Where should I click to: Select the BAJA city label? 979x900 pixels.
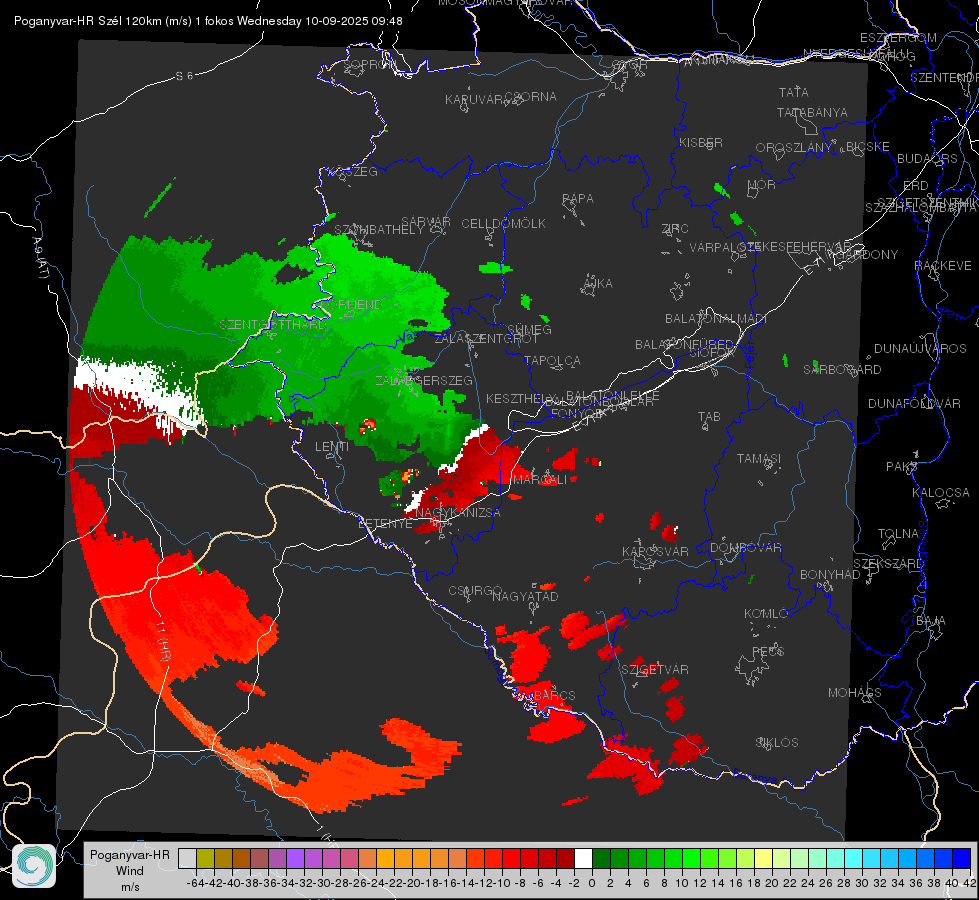931,621
